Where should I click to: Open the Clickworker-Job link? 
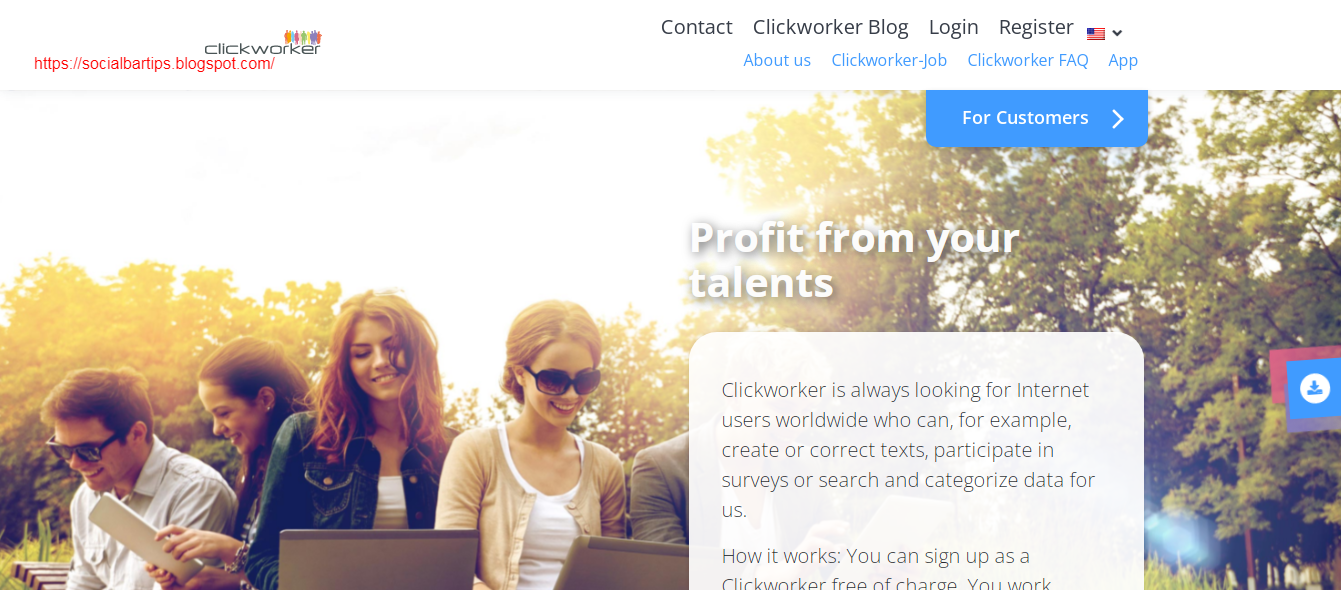889,60
